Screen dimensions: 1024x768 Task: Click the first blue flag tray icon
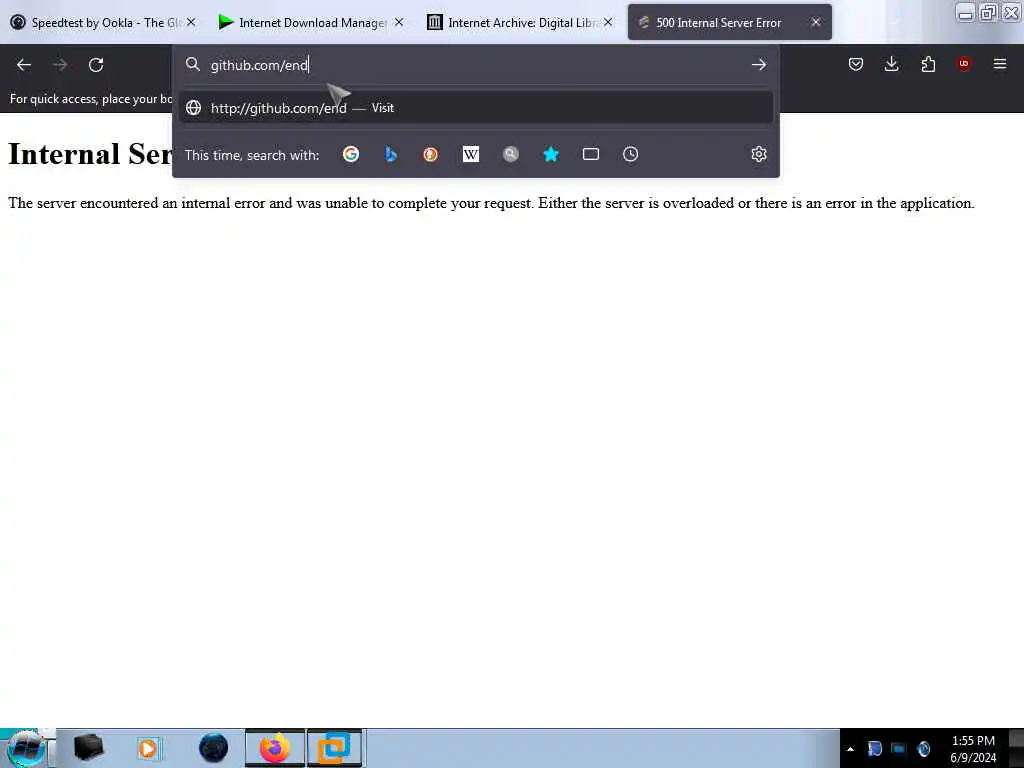874,748
